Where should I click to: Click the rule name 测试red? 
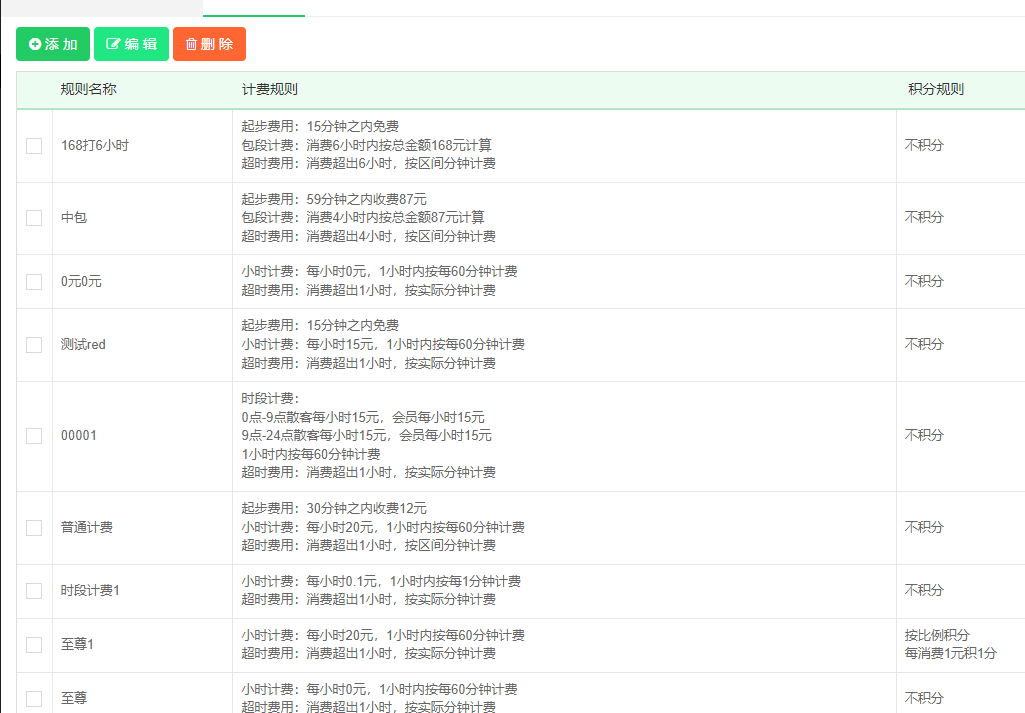click(83, 344)
